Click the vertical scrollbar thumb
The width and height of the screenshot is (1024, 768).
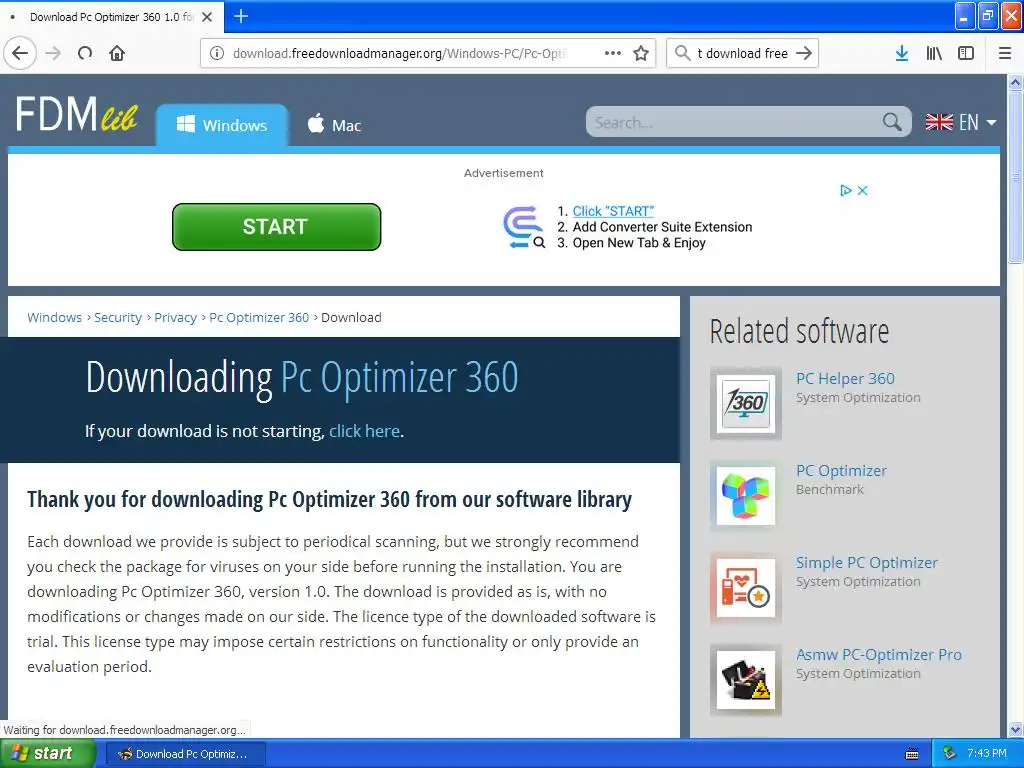(x=1016, y=176)
